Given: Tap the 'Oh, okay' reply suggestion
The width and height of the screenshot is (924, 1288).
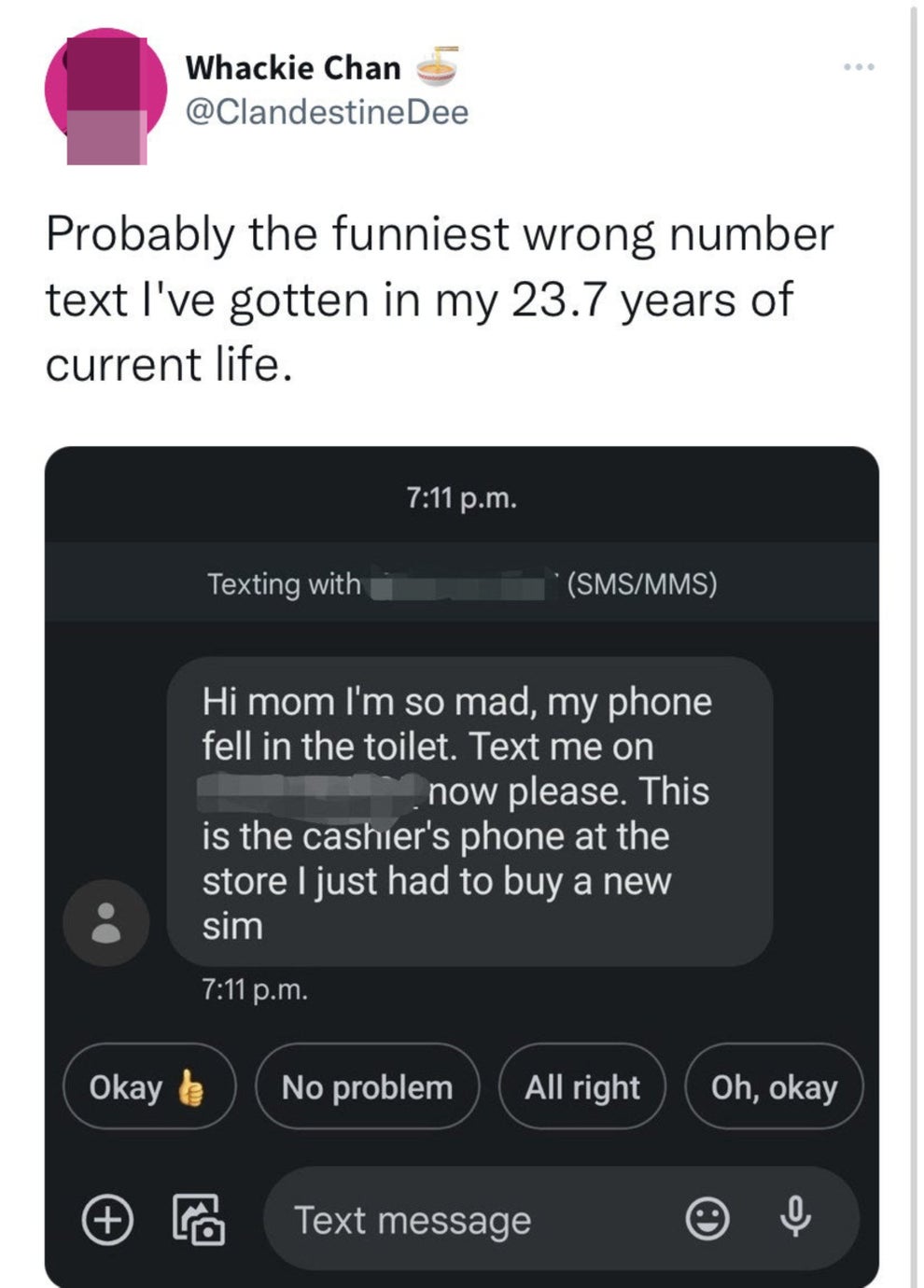Looking at the screenshot, I should tap(776, 1085).
